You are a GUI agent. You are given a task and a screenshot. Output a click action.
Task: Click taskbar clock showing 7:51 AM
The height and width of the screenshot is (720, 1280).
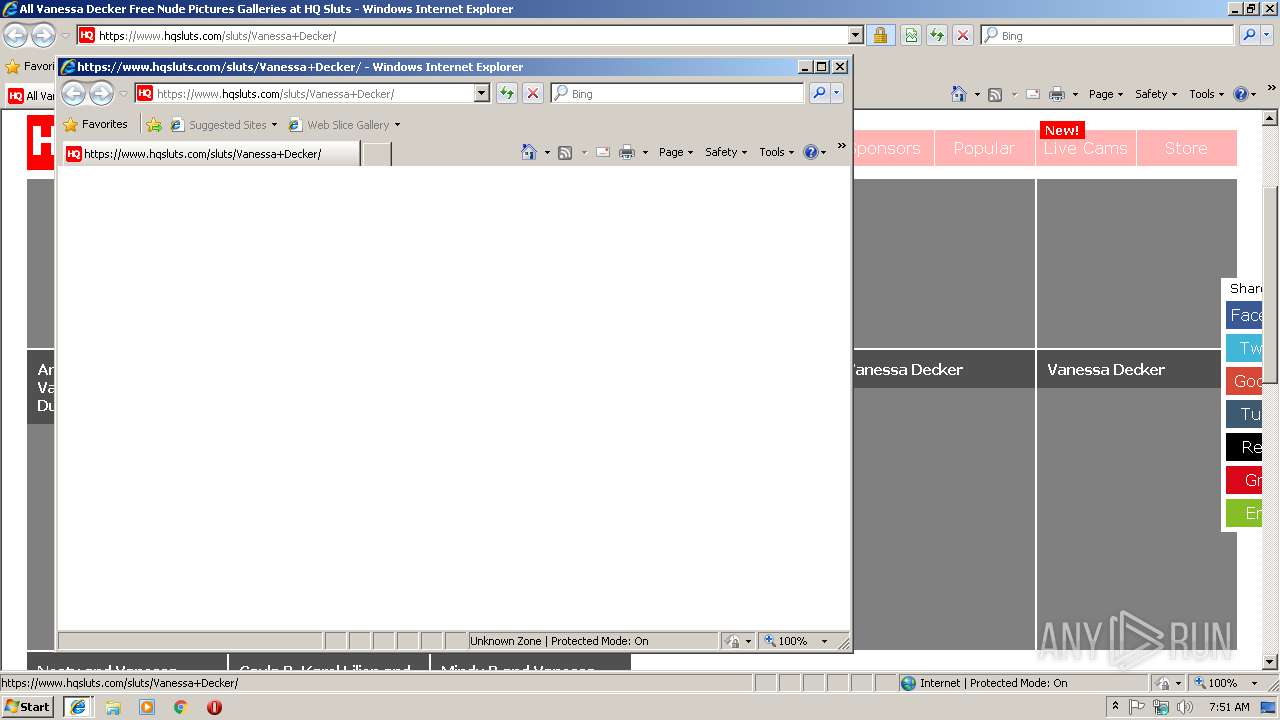pyautogui.click(x=1228, y=707)
